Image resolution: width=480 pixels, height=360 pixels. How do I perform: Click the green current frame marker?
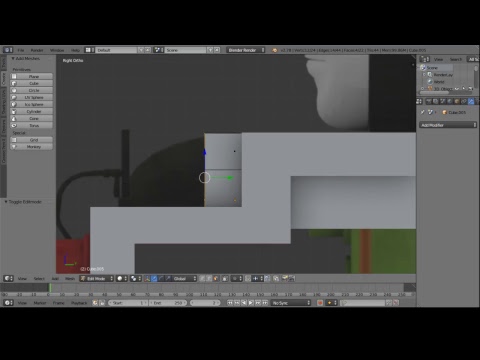coord(50,288)
